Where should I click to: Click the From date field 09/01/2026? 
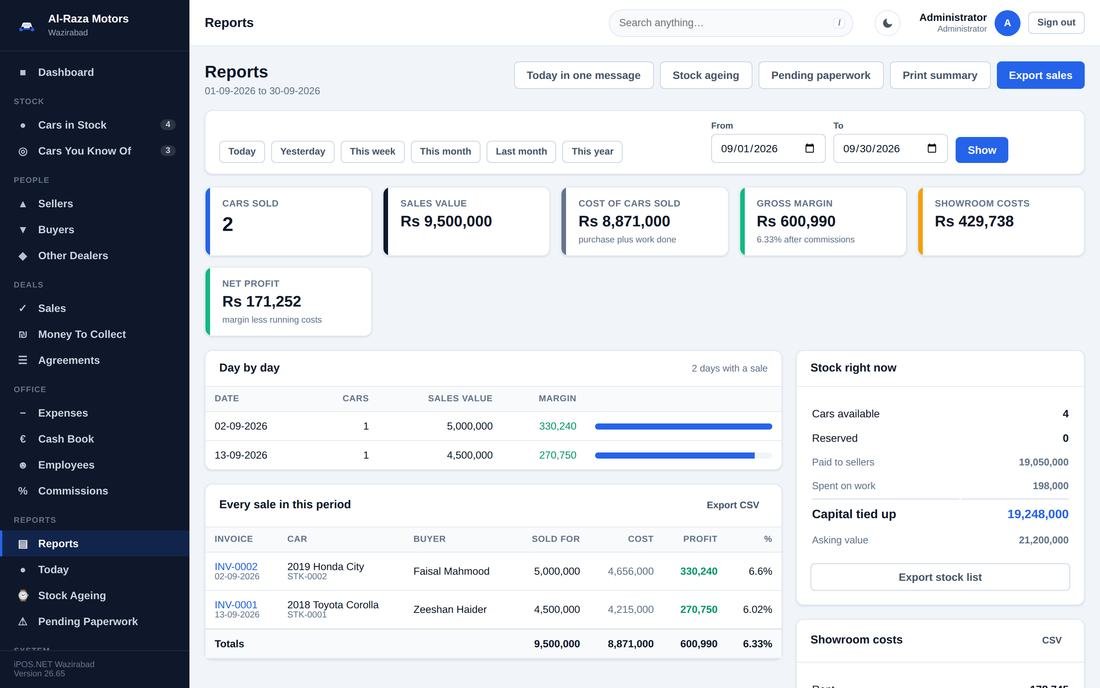click(768, 149)
